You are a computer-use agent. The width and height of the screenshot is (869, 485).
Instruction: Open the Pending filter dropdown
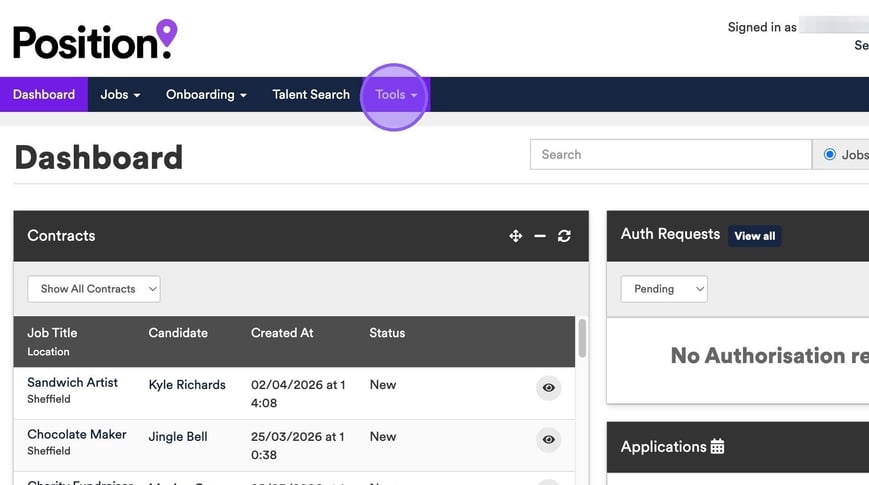coord(664,289)
